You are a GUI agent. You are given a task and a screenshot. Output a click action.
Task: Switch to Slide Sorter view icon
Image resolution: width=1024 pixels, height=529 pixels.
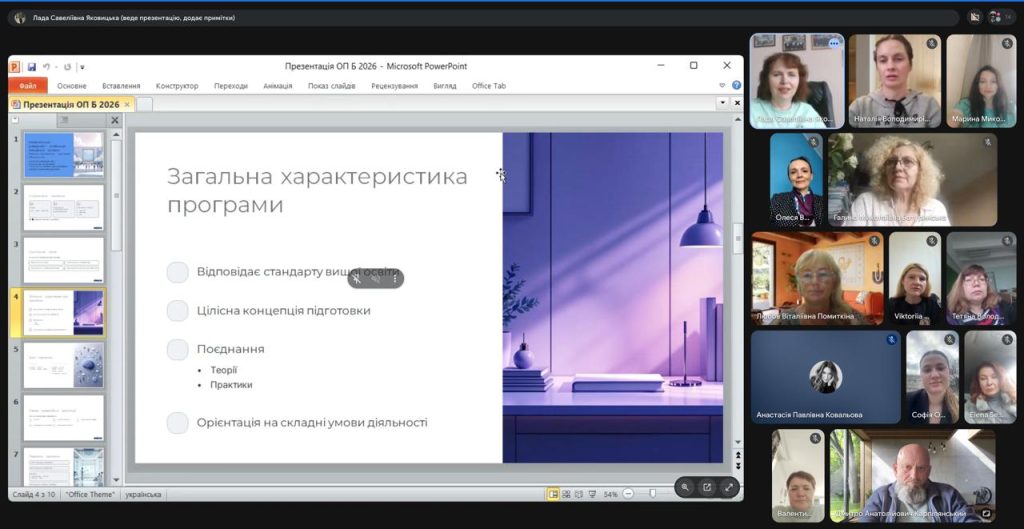[x=566, y=494]
